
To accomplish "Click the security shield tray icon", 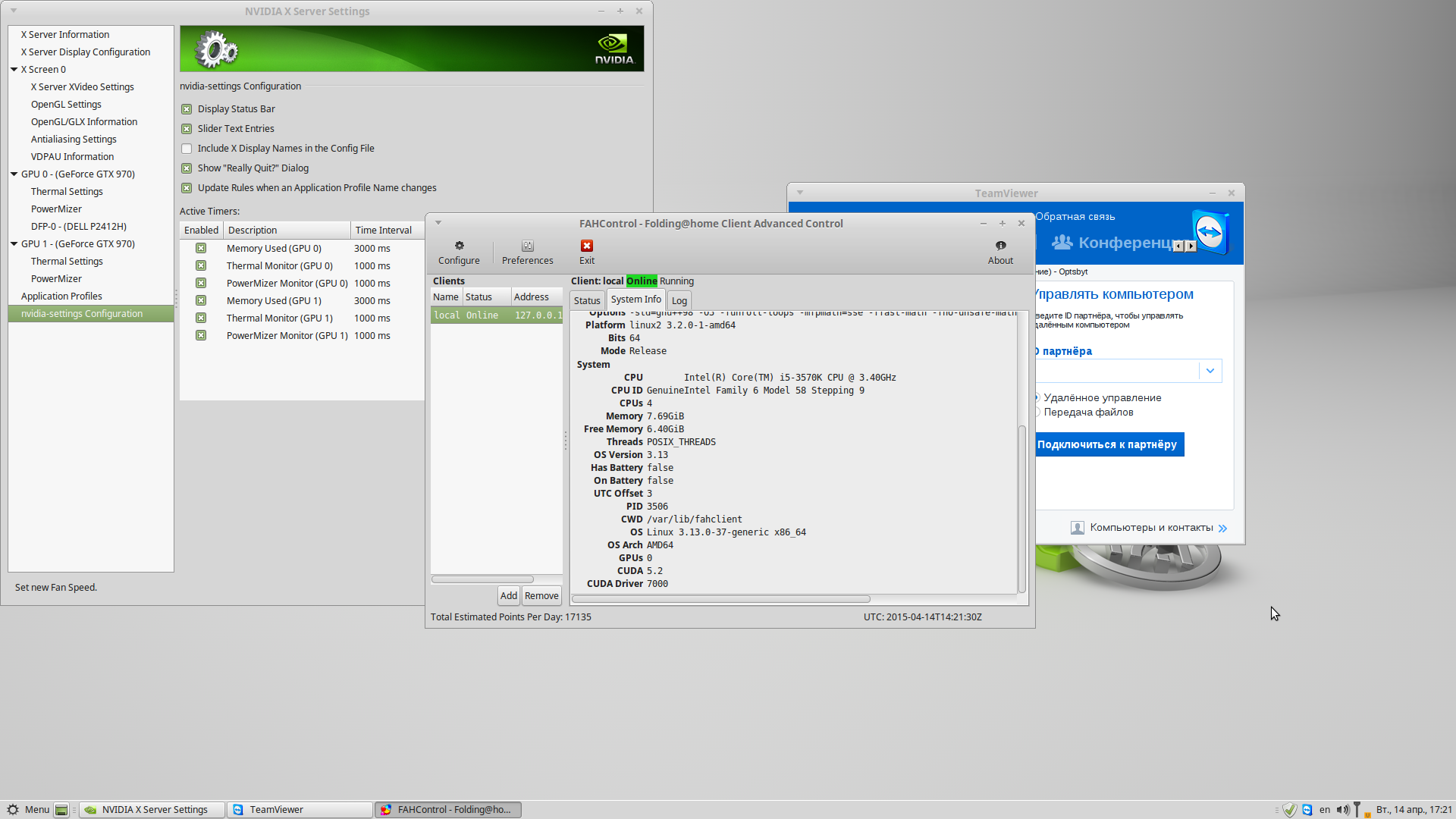I will tap(1289, 809).
